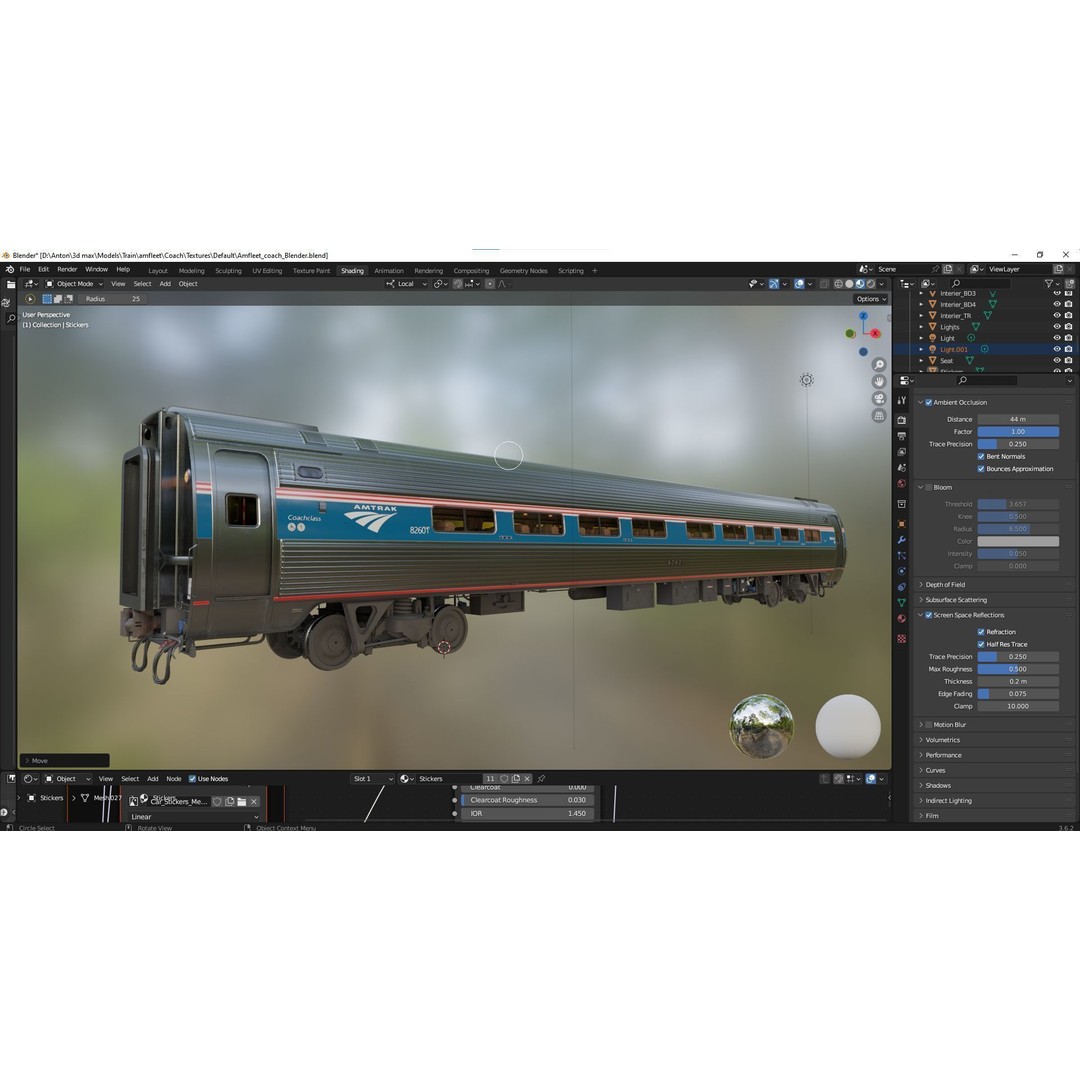Toggle X-ray mode in viewport header

coord(824,284)
